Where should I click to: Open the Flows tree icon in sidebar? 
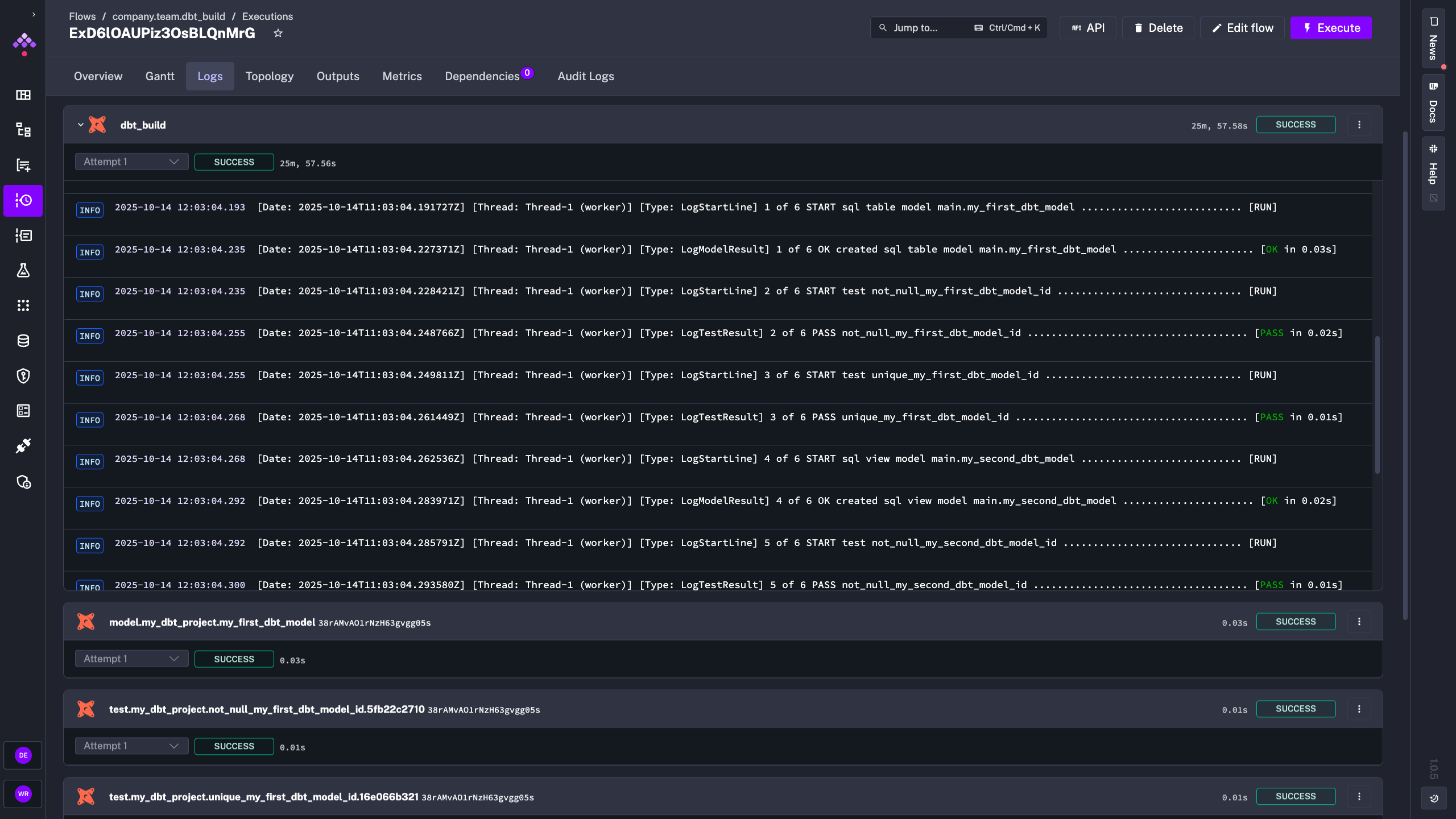click(x=23, y=130)
